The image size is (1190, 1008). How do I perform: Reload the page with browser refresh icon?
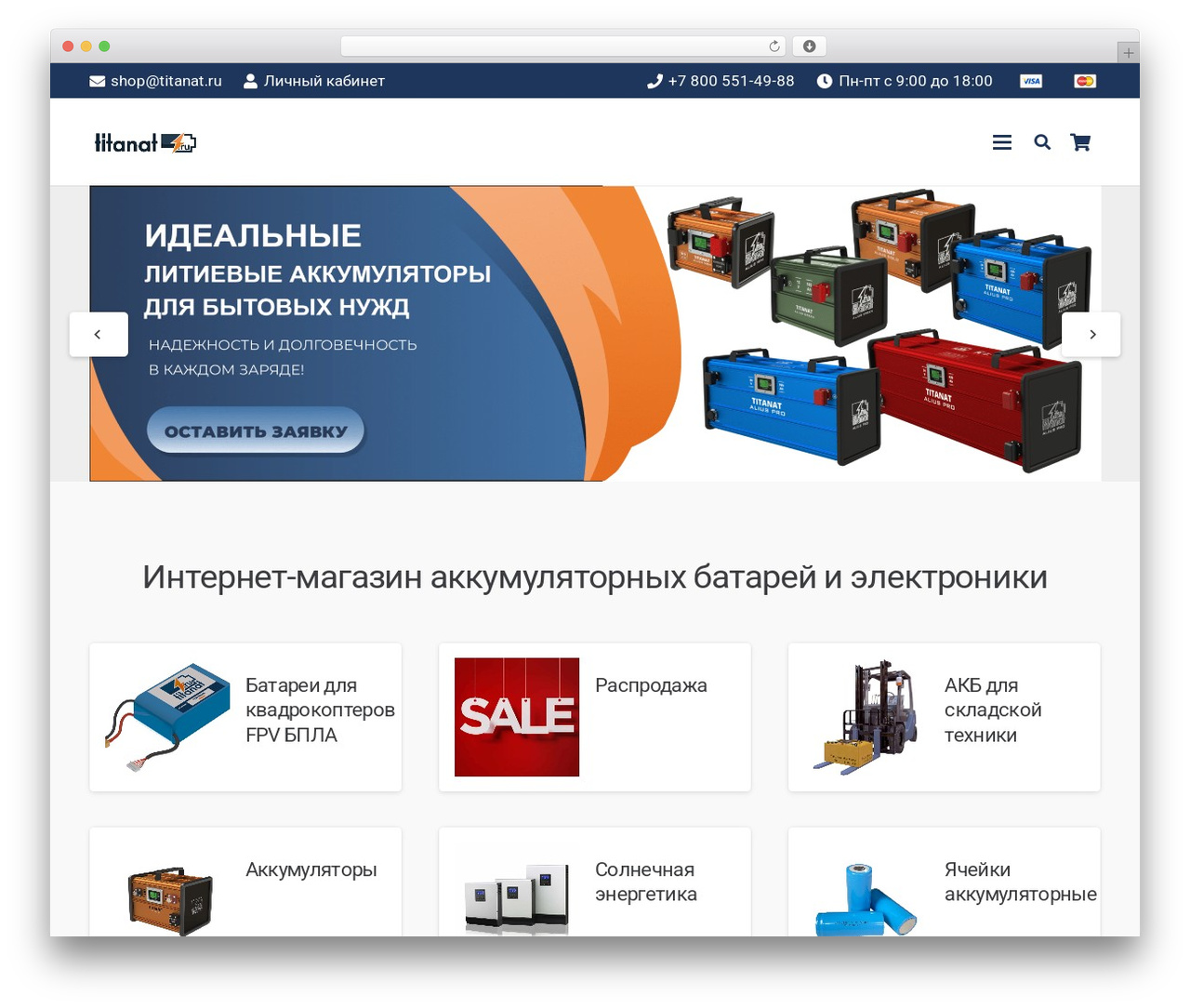click(x=774, y=46)
